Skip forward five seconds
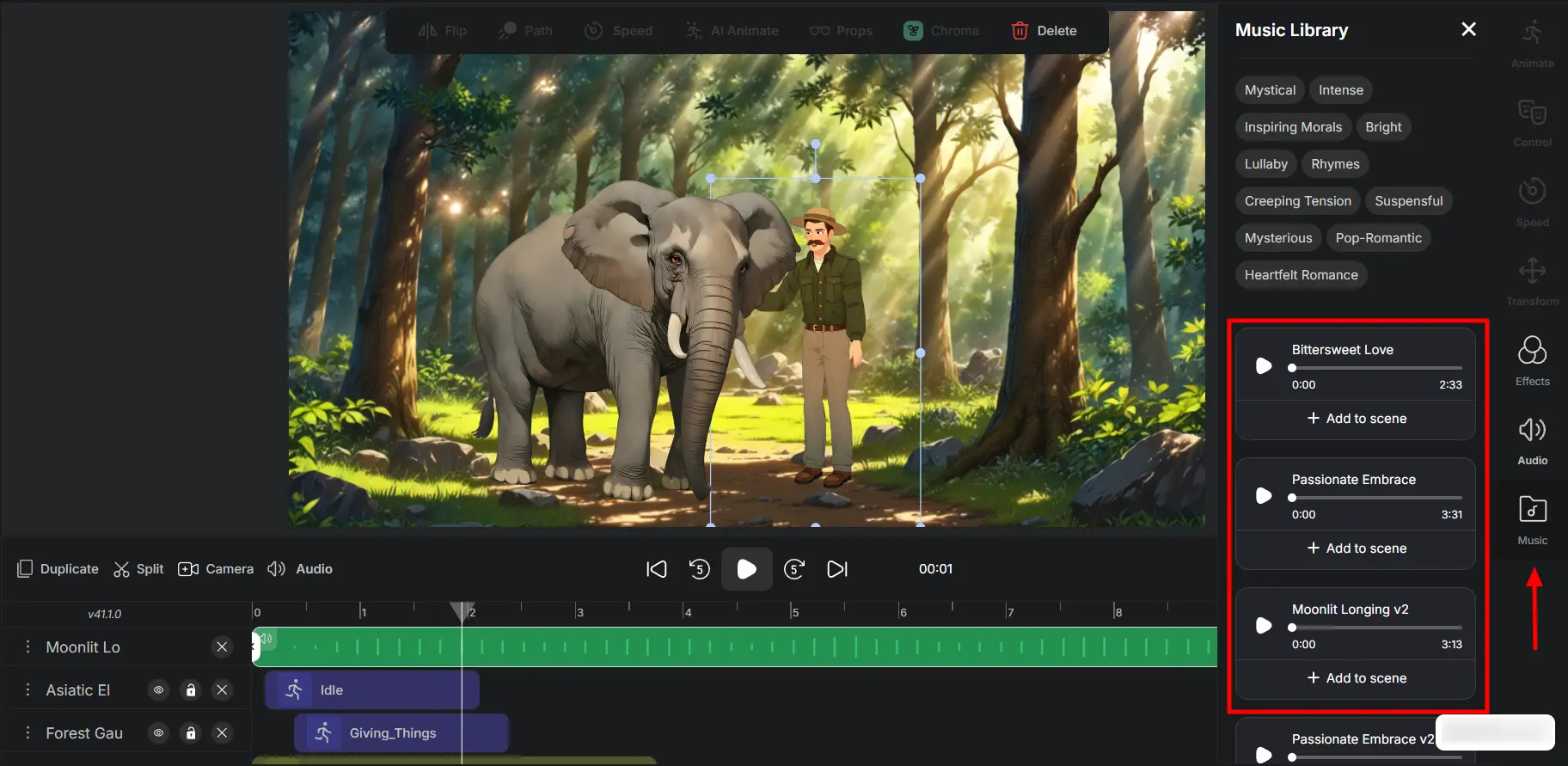This screenshot has width=1568, height=766. pos(794,569)
